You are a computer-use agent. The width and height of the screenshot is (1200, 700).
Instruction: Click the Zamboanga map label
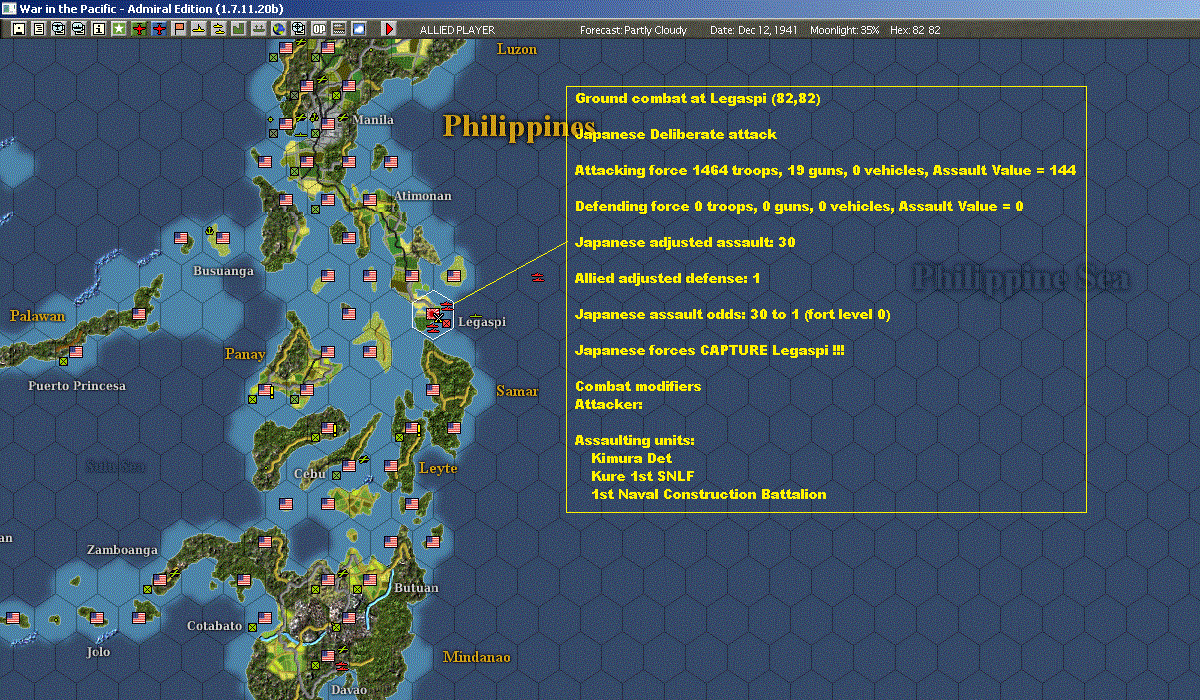point(122,550)
